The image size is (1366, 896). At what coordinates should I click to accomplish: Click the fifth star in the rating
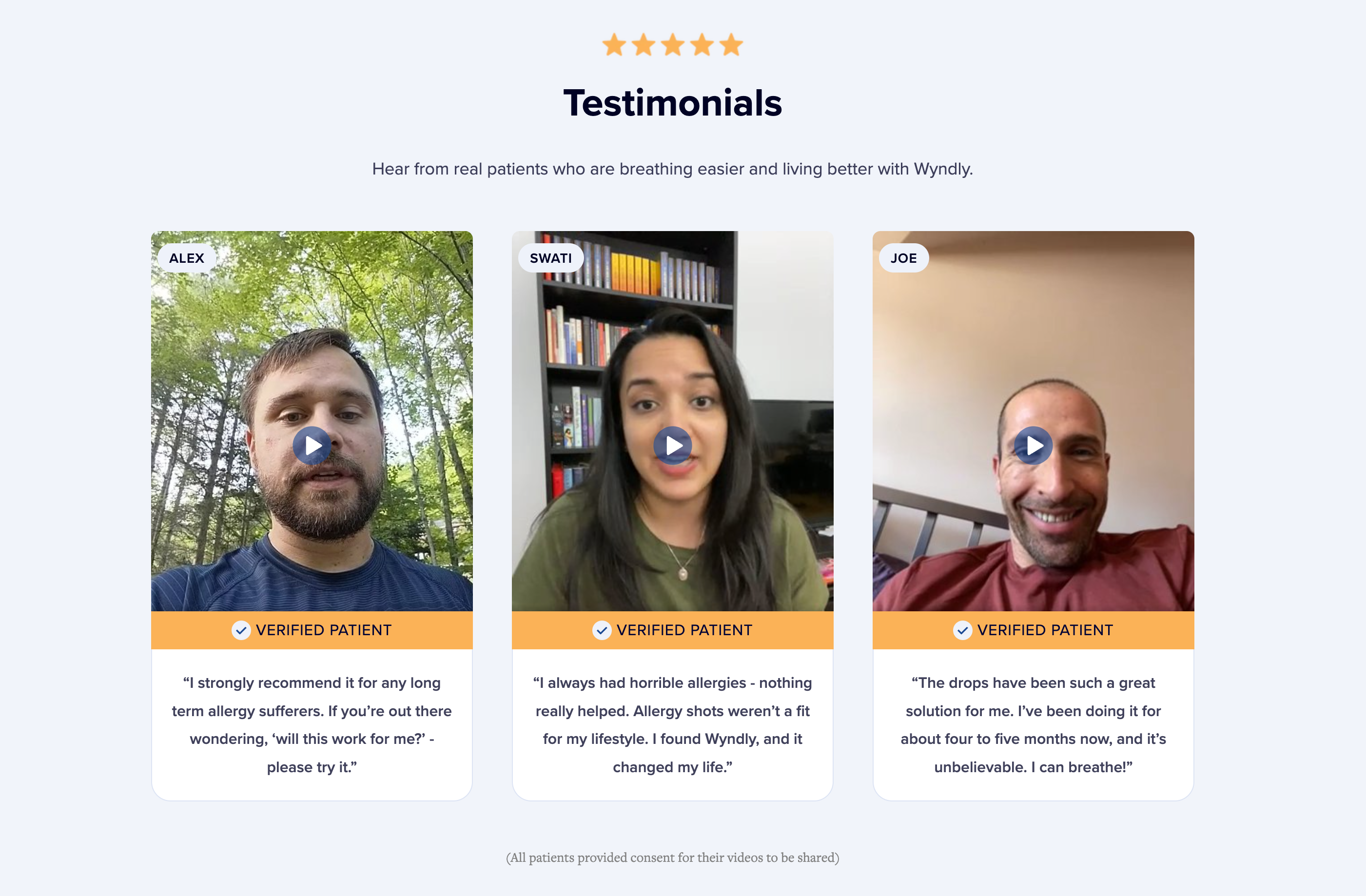point(731,45)
